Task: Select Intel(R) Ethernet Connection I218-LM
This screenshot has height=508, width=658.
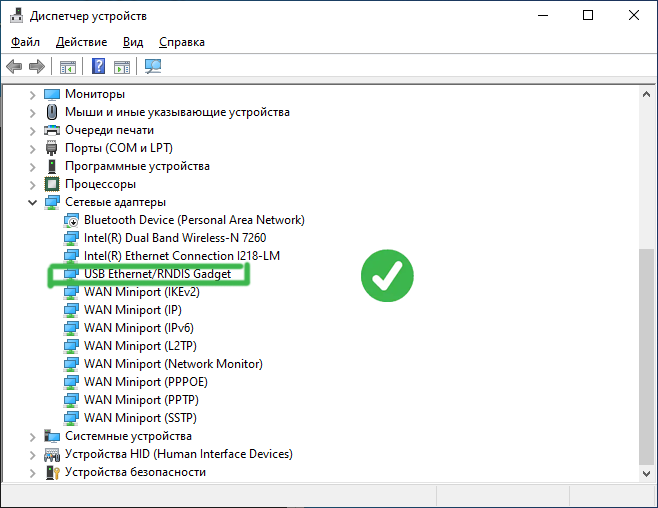Action: pos(182,256)
